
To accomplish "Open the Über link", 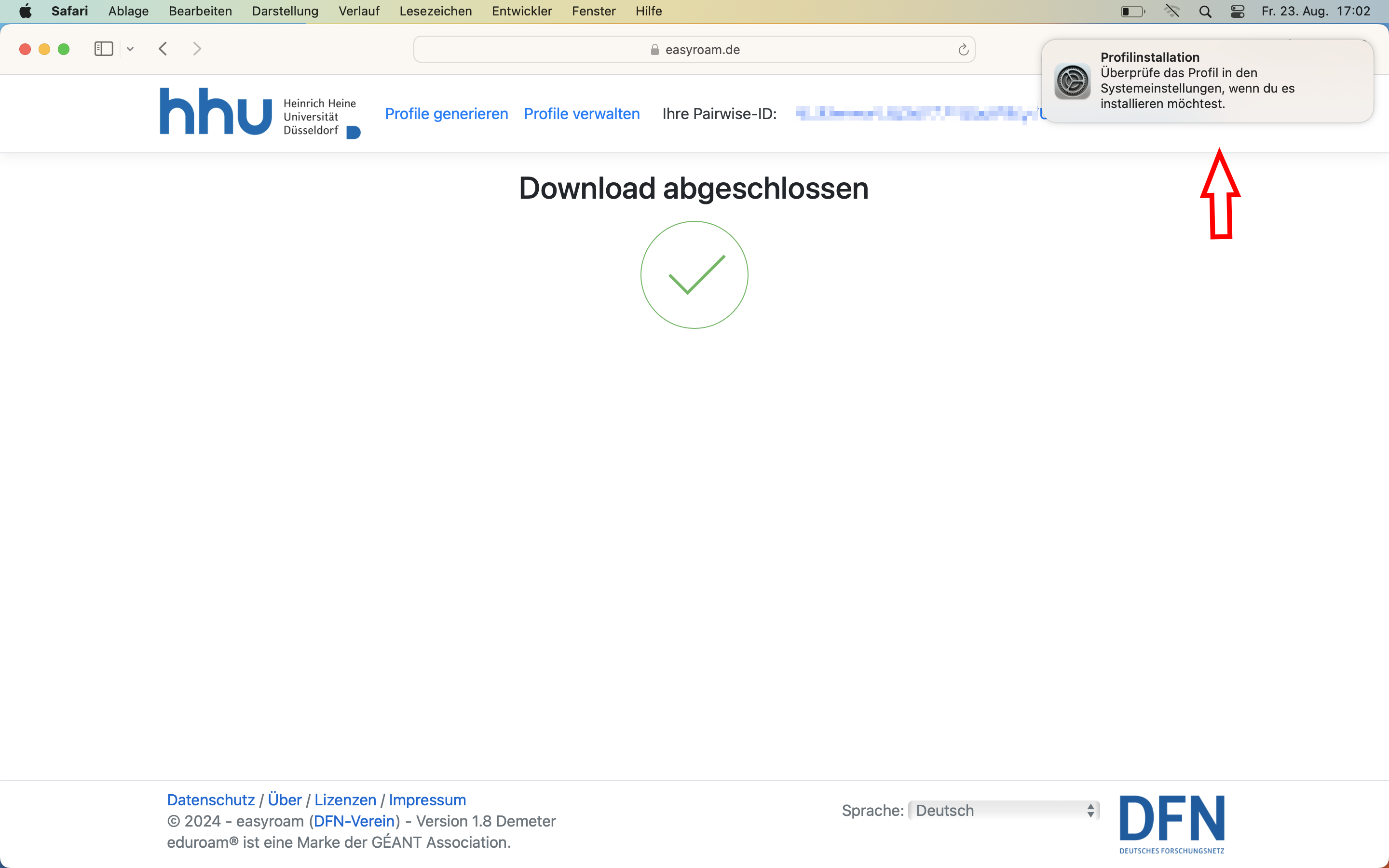I will (285, 800).
